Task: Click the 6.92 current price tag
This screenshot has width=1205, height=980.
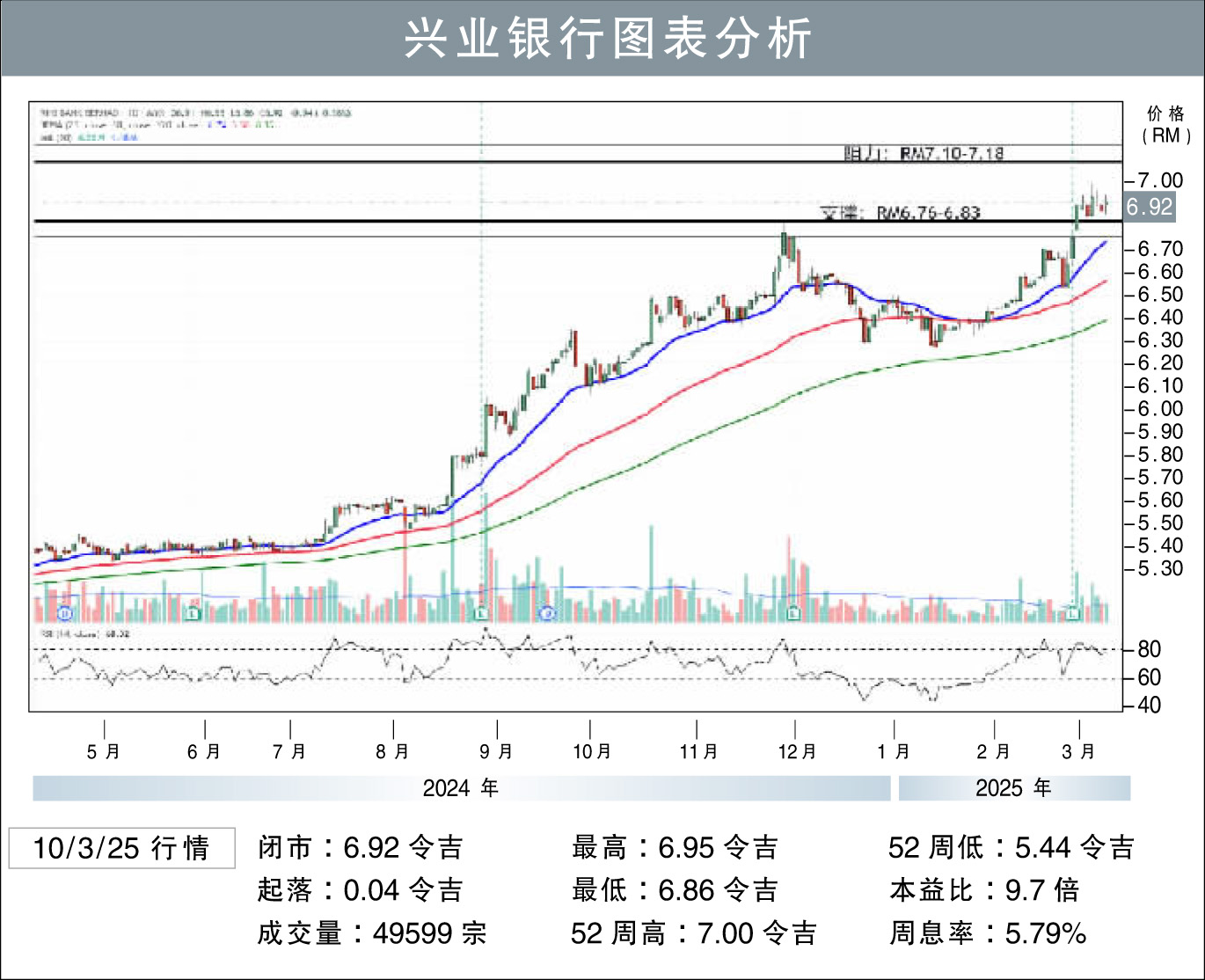Action: point(1150,207)
